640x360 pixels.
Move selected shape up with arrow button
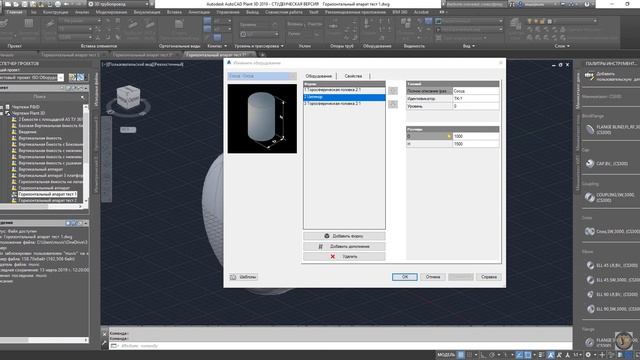393,91
